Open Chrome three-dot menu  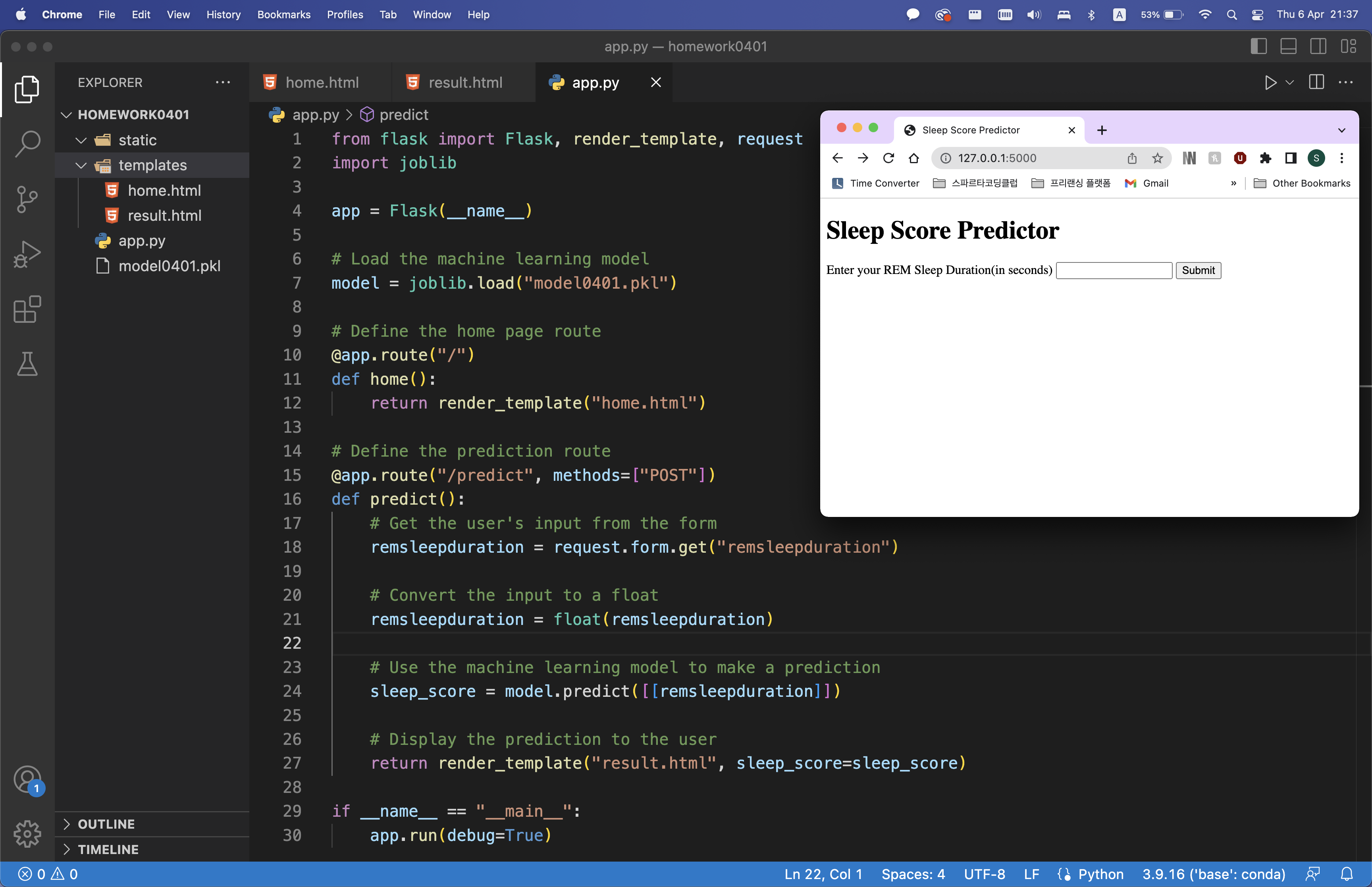click(1341, 158)
